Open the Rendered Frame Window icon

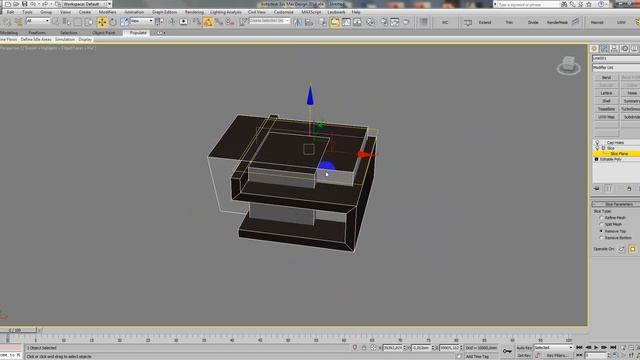pos(395,22)
